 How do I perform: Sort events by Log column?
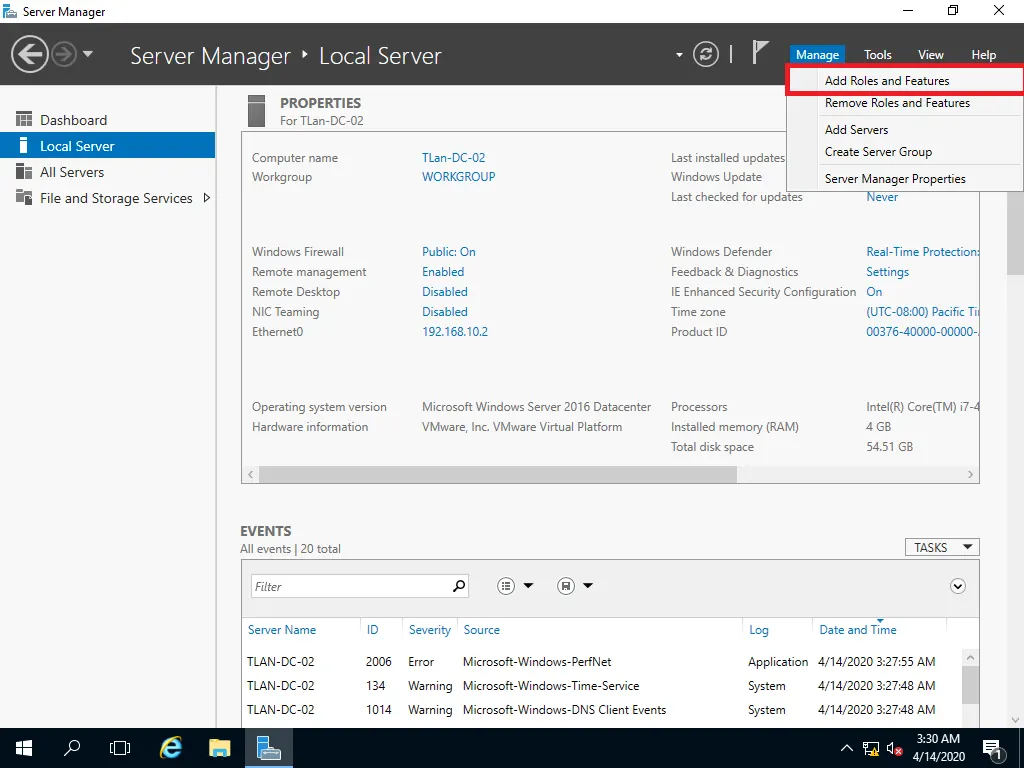(758, 630)
